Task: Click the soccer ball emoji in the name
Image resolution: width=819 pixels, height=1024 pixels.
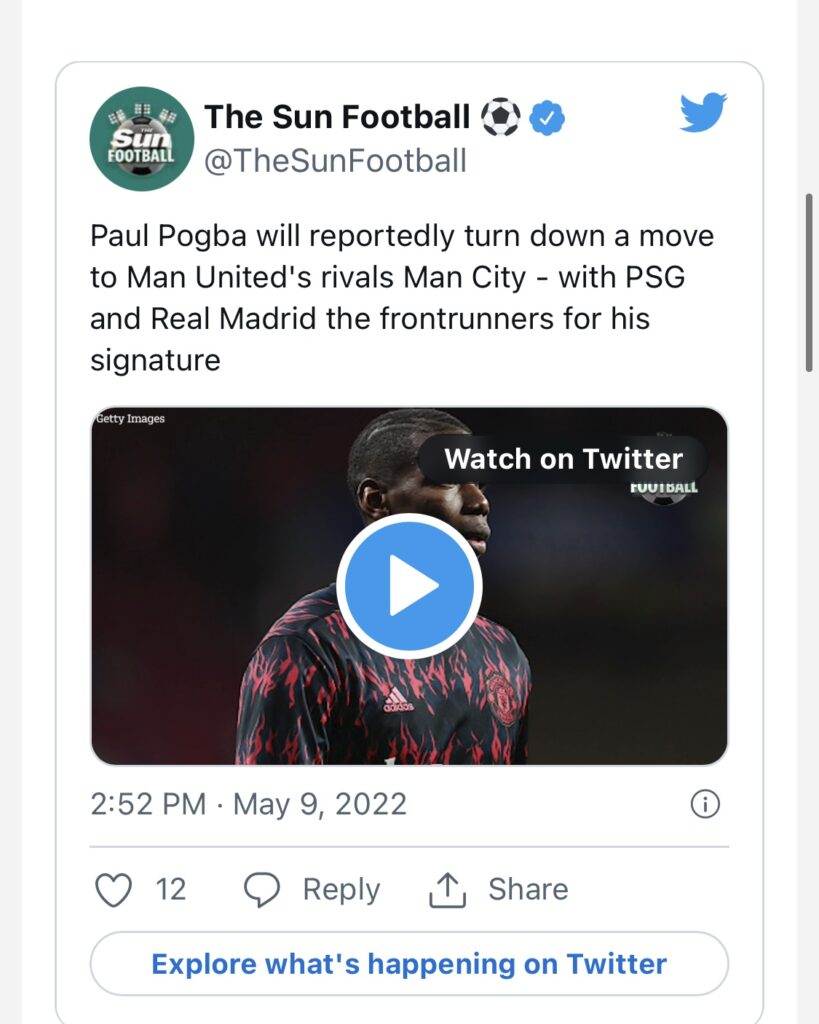Action: [x=501, y=118]
